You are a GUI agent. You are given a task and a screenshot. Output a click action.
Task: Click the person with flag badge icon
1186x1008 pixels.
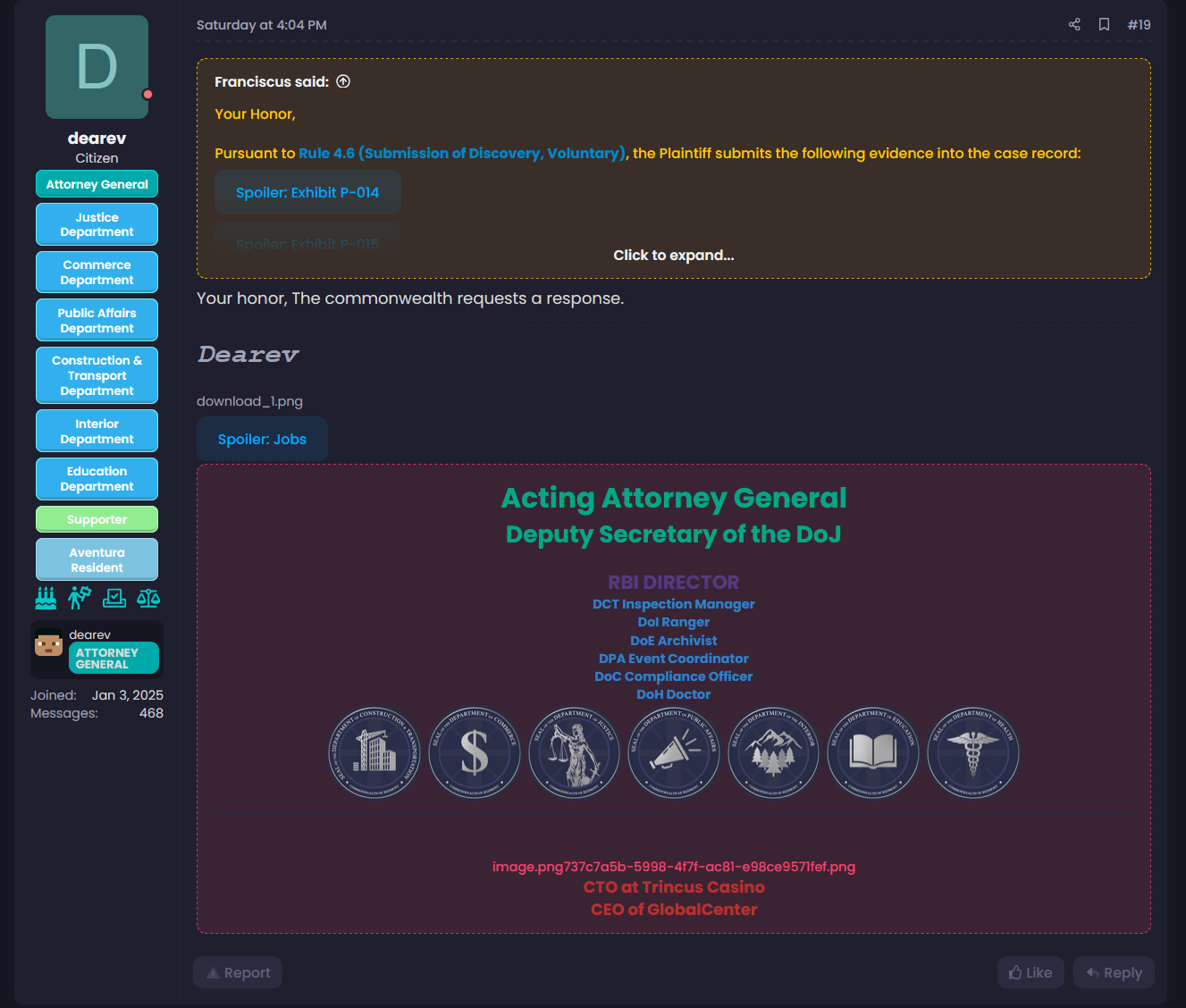click(x=80, y=598)
